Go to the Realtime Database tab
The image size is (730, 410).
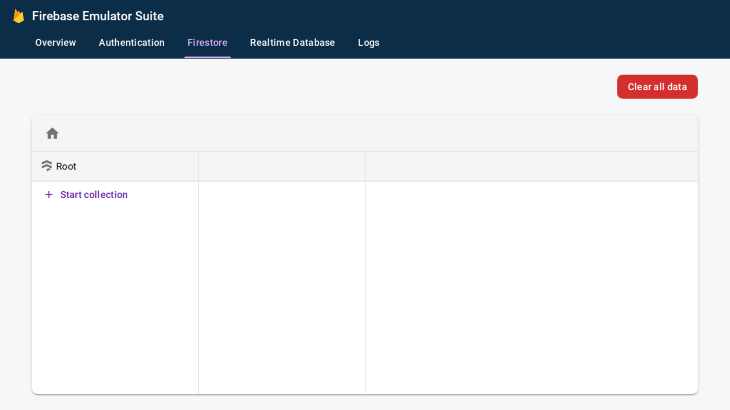292,43
